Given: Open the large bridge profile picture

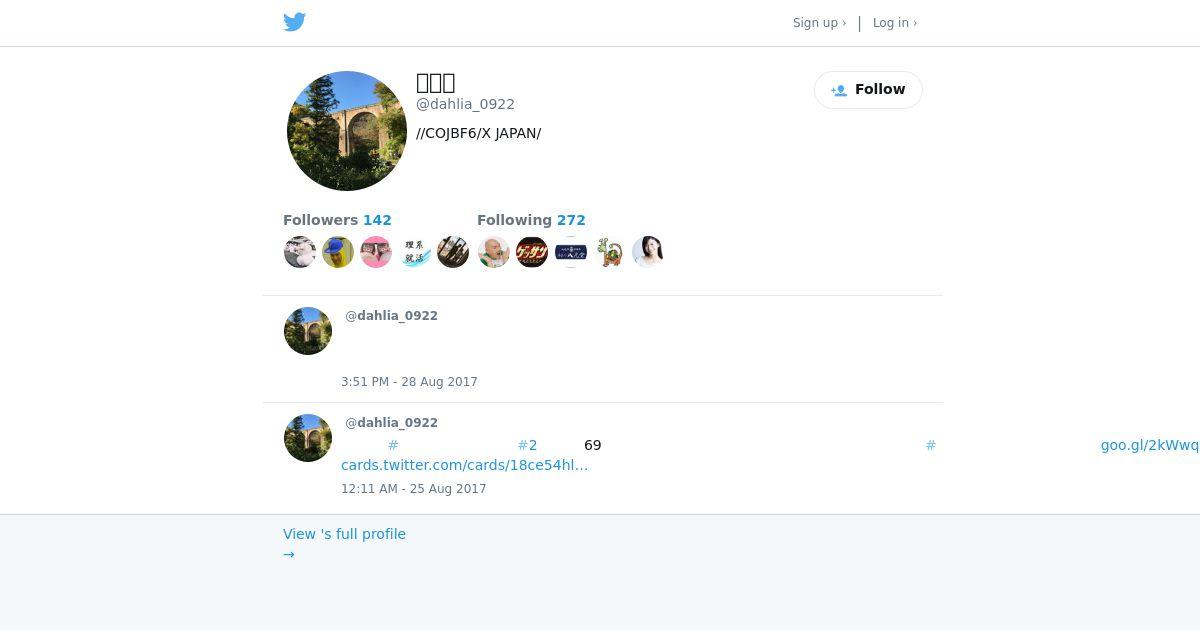Looking at the screenshot, I should tap(347, 131).
